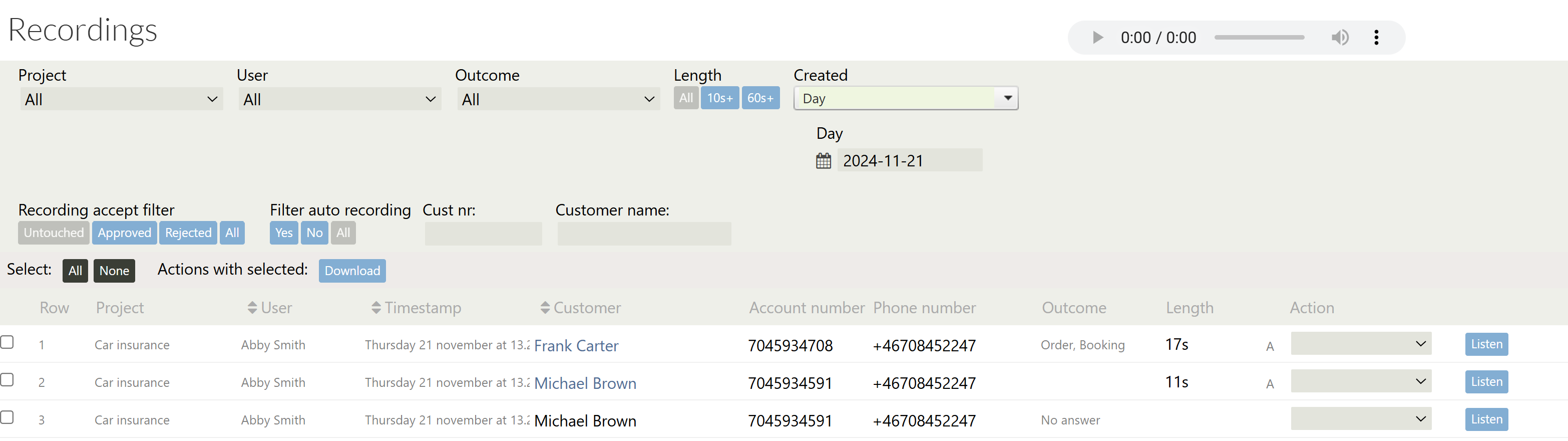Image resolution: width=1568 pixels, height=441 pixels.
Task: Expand the Created Day combo arrow
Action: [x=1007, y=98]
